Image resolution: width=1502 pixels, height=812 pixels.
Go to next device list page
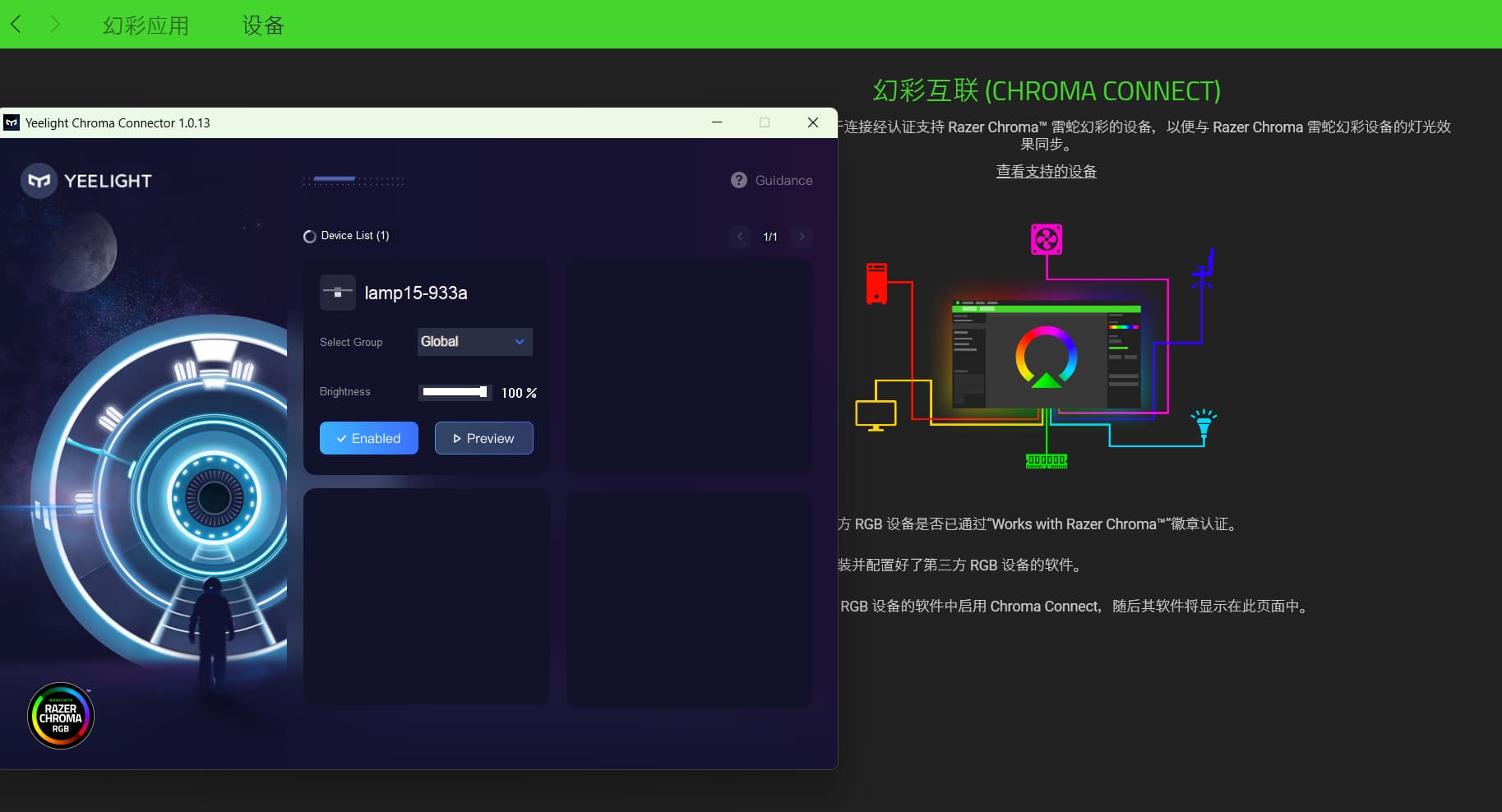802,237
